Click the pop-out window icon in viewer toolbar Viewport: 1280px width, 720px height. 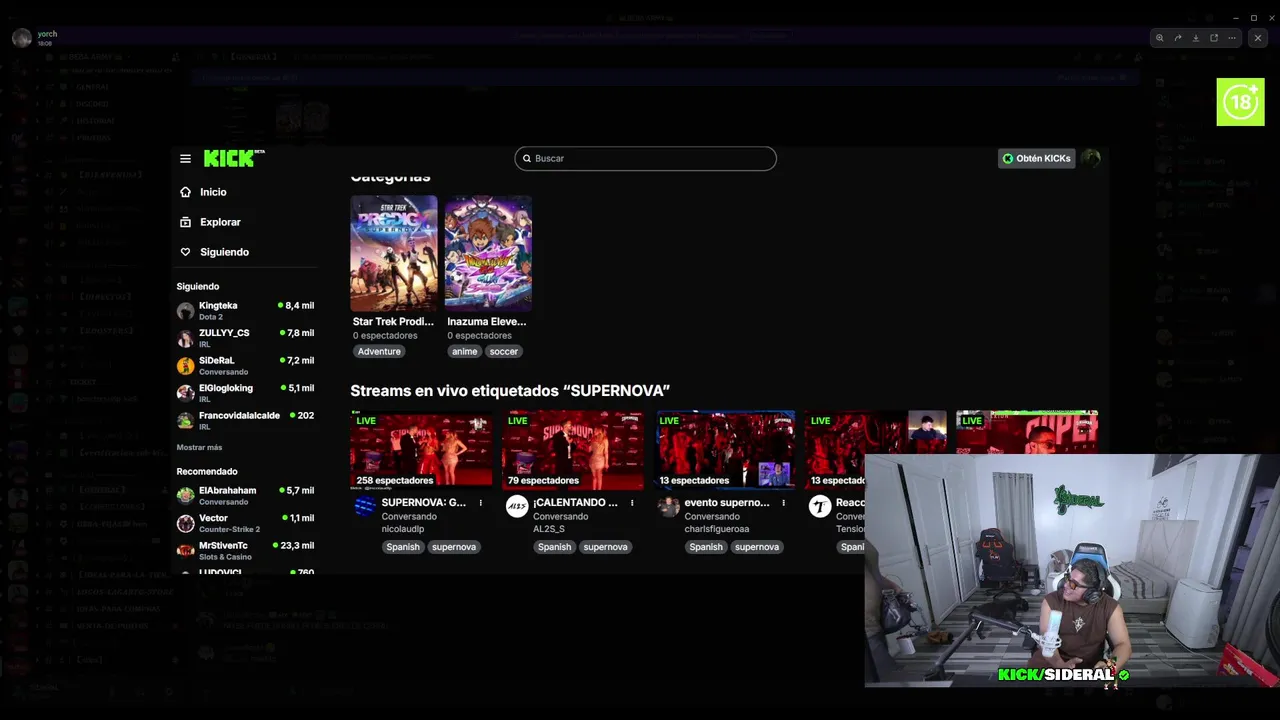tap(1214, 38)
